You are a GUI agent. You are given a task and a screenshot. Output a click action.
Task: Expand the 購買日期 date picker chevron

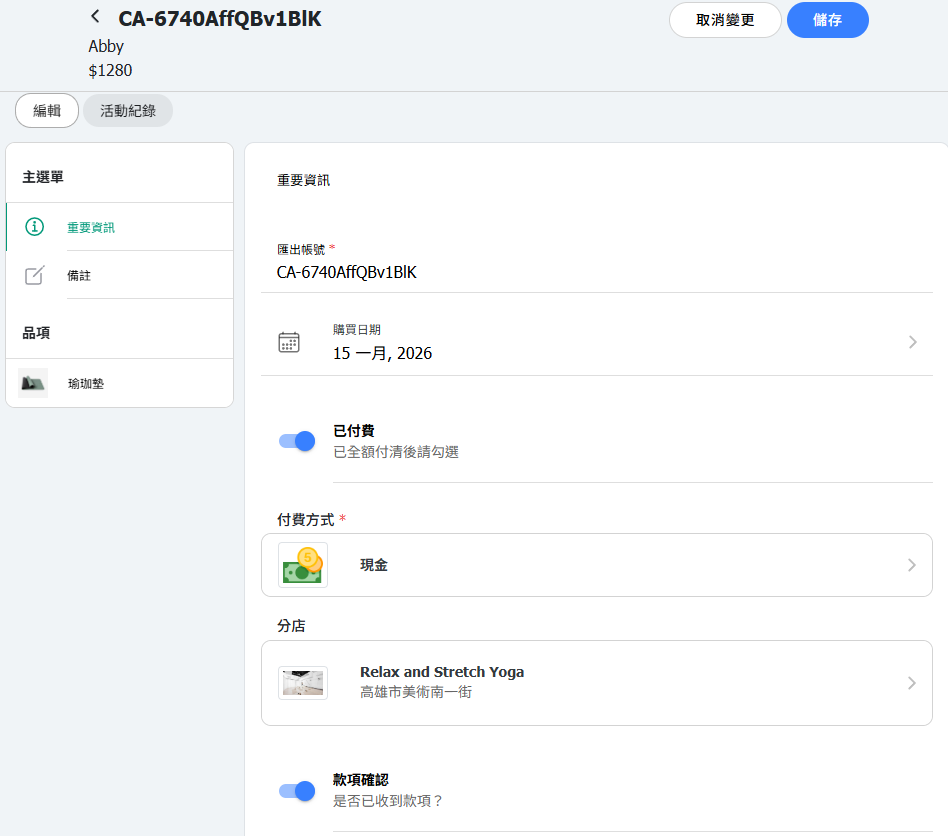911,342
